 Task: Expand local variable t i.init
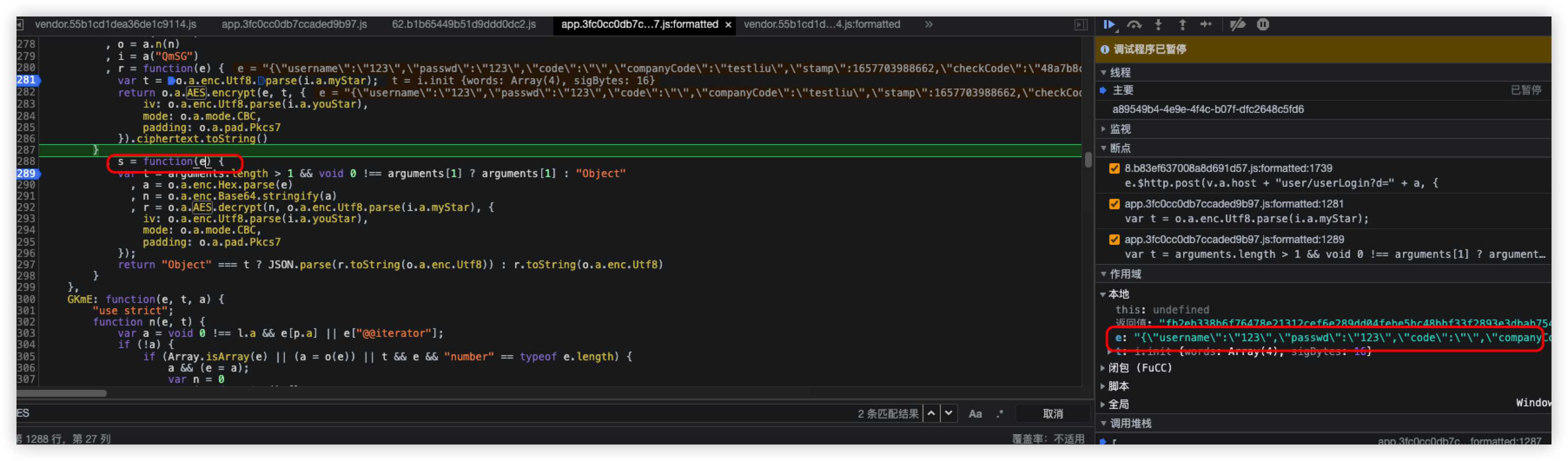pos(1110,352)
